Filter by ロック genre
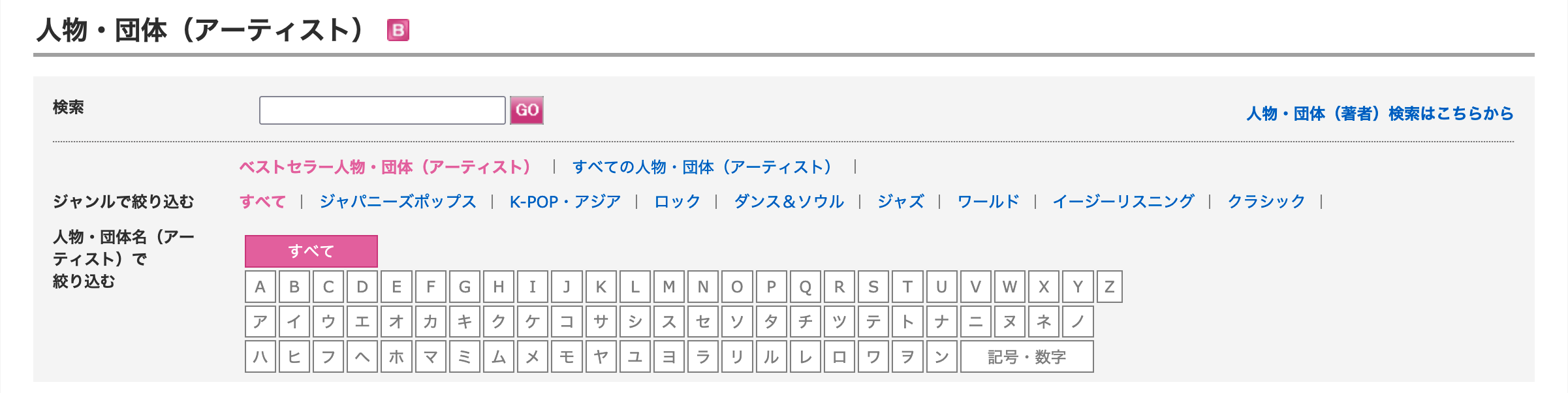 [677, 202]
